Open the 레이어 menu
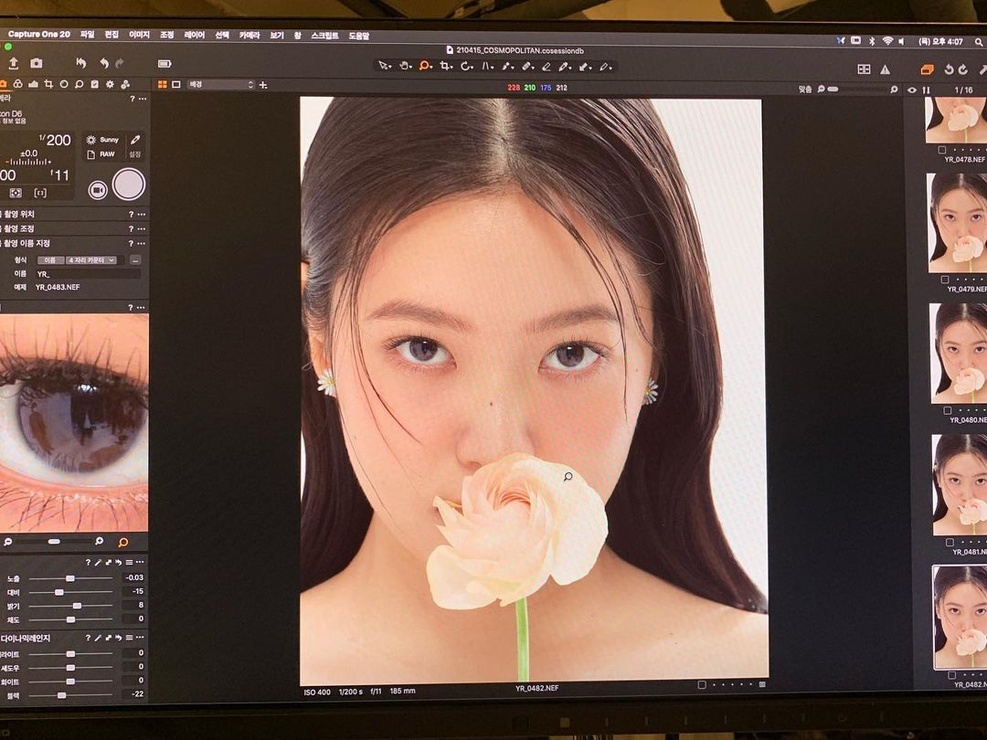The width and height of the screenshot is (987, 740). coord(194,35)
